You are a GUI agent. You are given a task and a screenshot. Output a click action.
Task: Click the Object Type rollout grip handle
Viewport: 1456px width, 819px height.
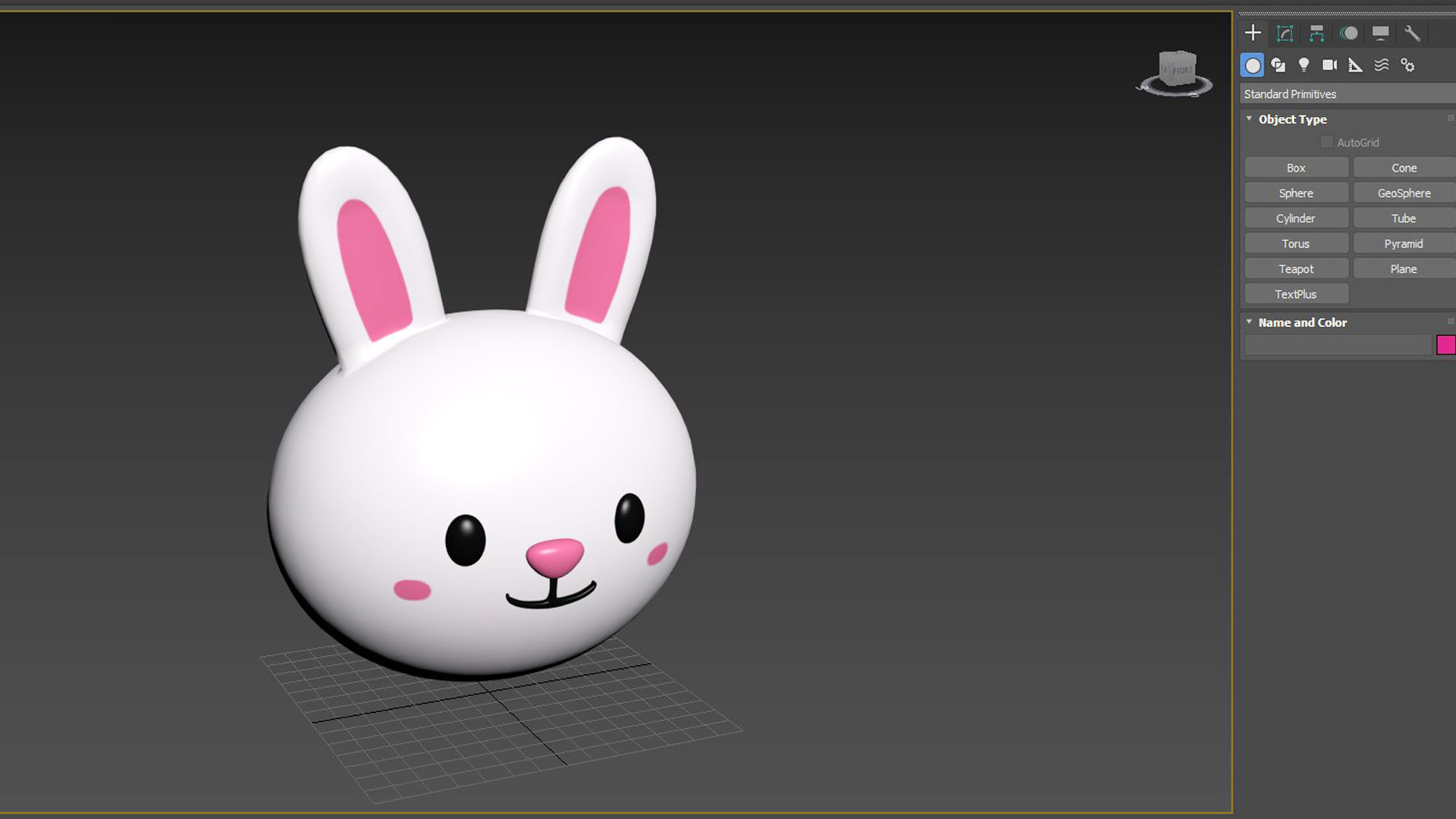[1451, 118]
